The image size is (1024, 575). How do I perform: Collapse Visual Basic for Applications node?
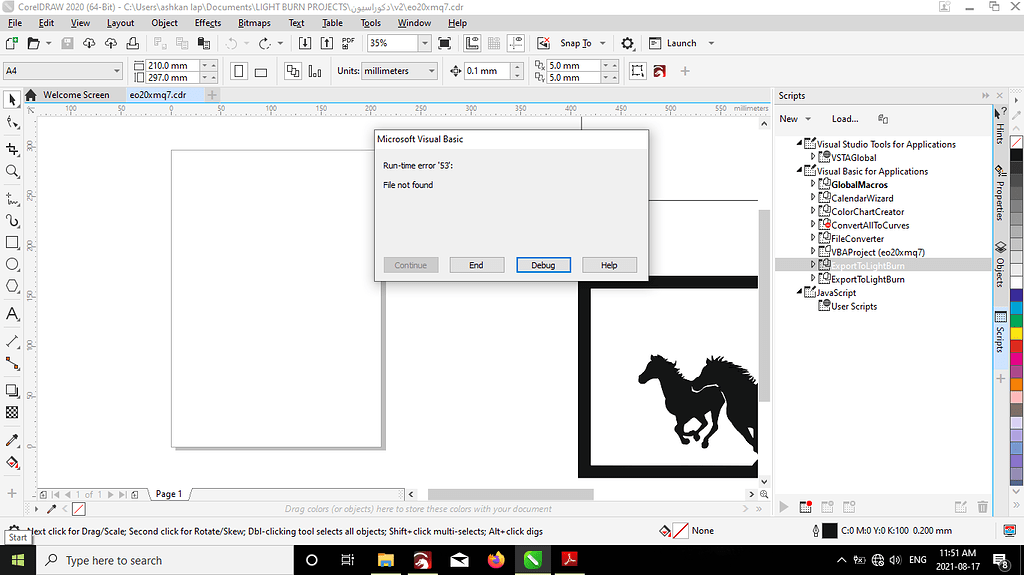tap(799, 171)
